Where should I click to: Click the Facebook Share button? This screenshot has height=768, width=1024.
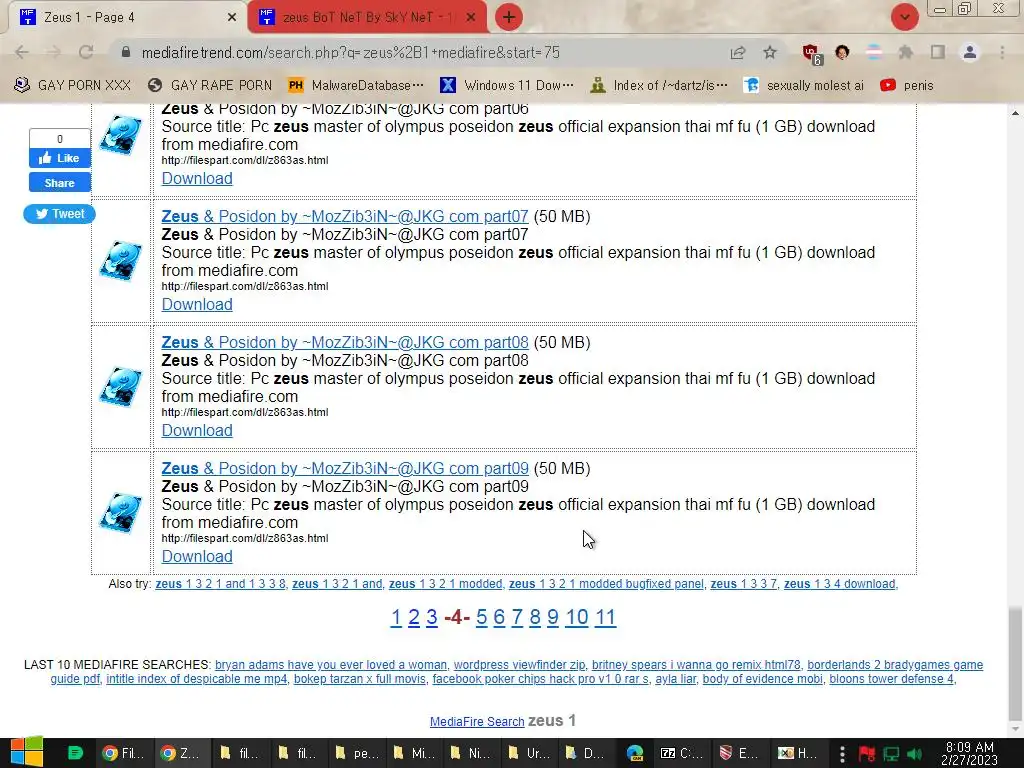[59, 183]
